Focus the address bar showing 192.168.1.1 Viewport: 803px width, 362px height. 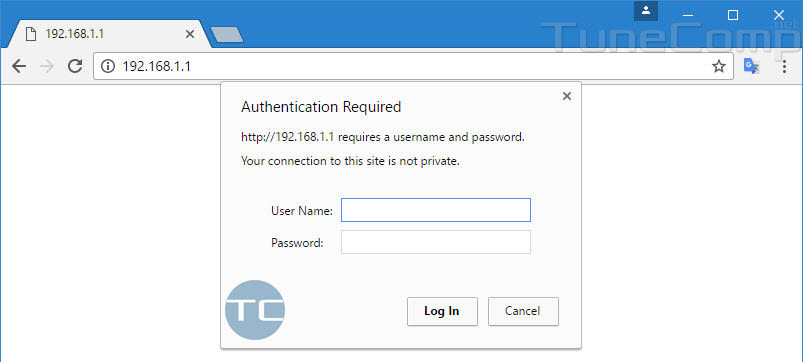click(x=413, y=66)
